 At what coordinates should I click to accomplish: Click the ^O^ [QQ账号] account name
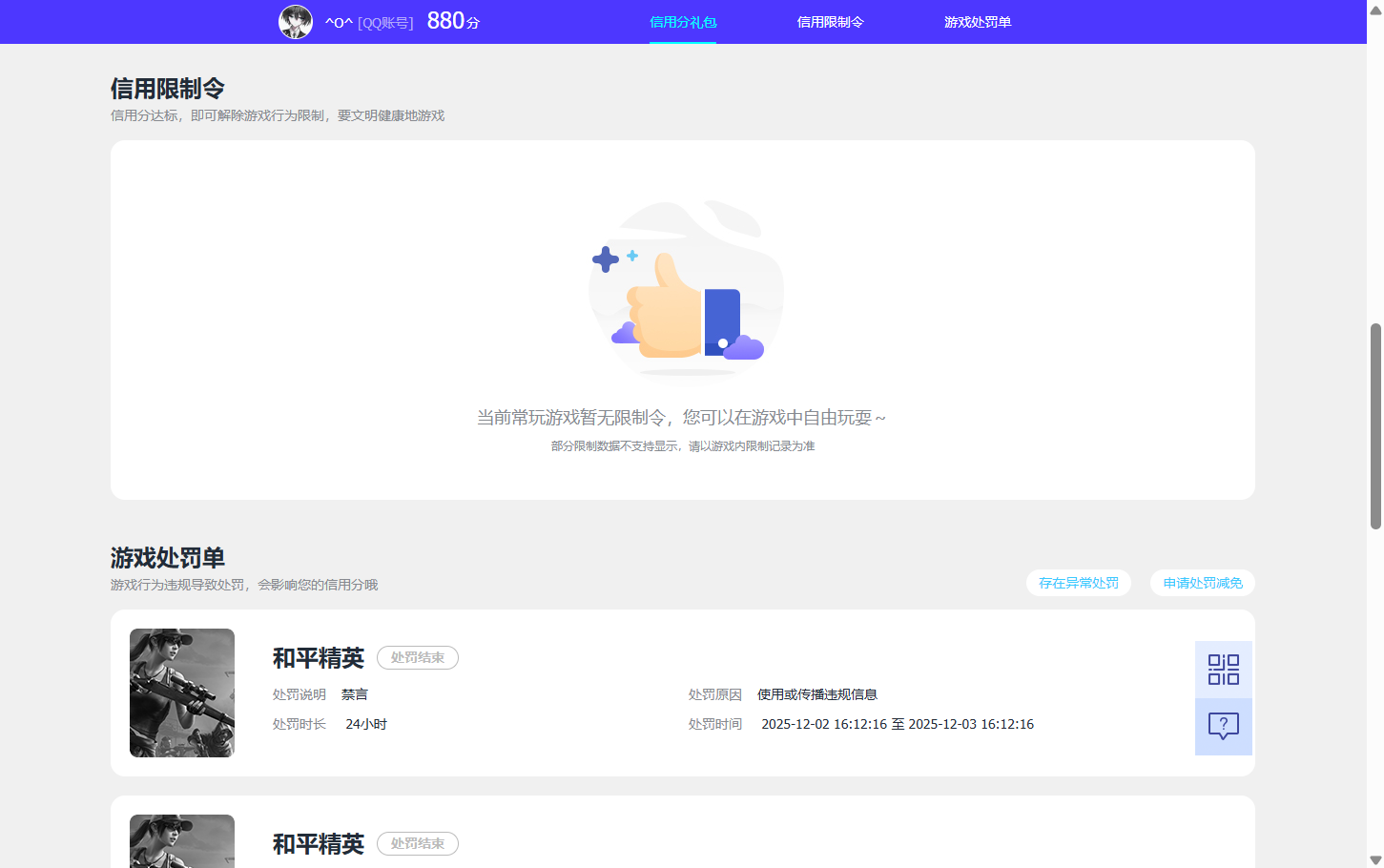(x=371, y=22)
